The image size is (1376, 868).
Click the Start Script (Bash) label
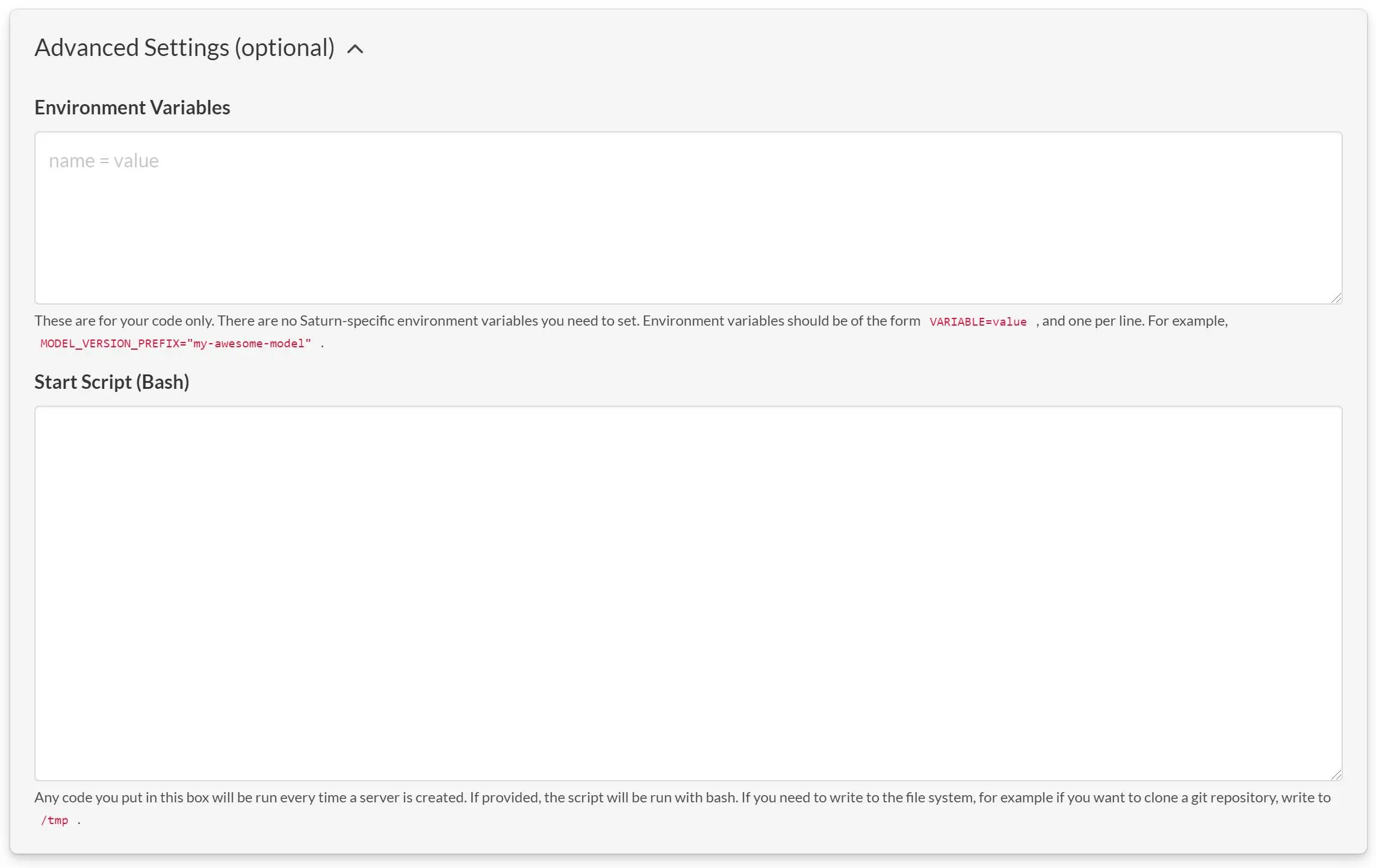pyautogui.click(x=111, y=382)
